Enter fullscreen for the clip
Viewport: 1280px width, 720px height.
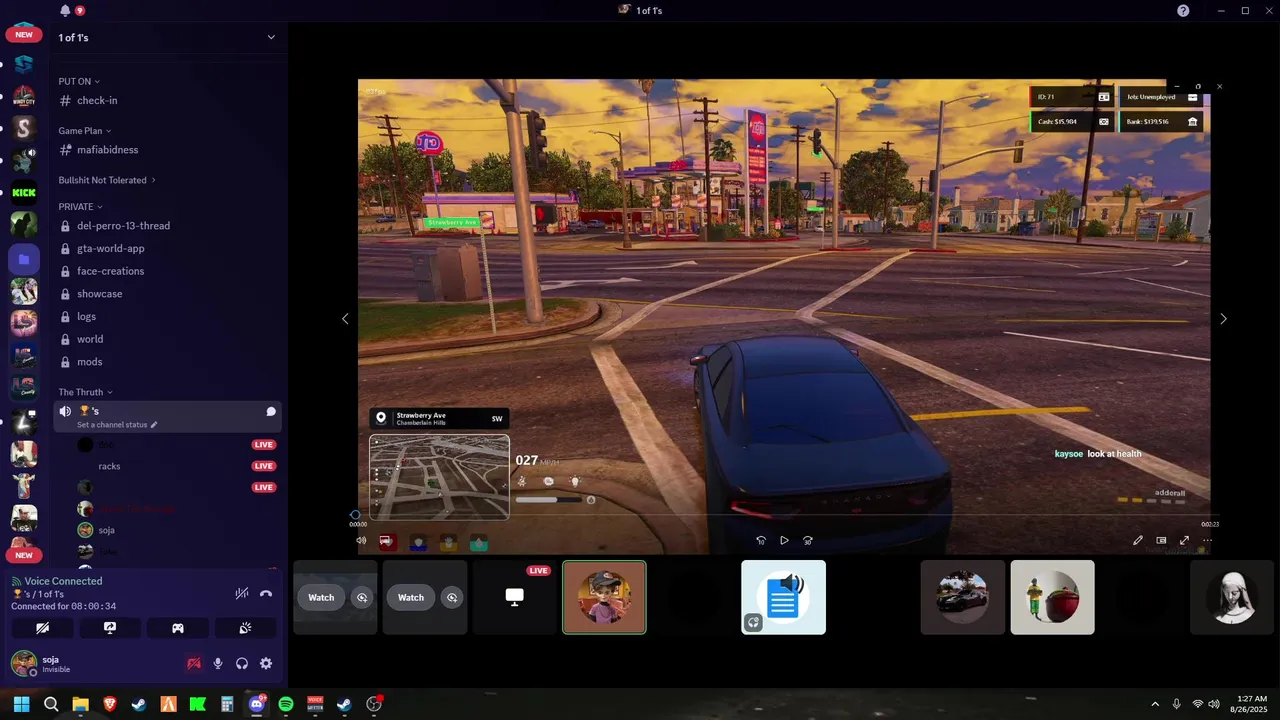1184,540
